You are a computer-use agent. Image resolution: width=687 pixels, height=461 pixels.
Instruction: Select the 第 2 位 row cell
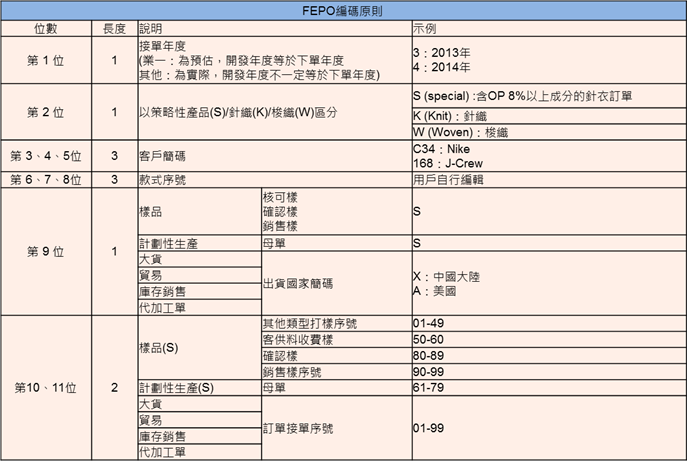45,112
